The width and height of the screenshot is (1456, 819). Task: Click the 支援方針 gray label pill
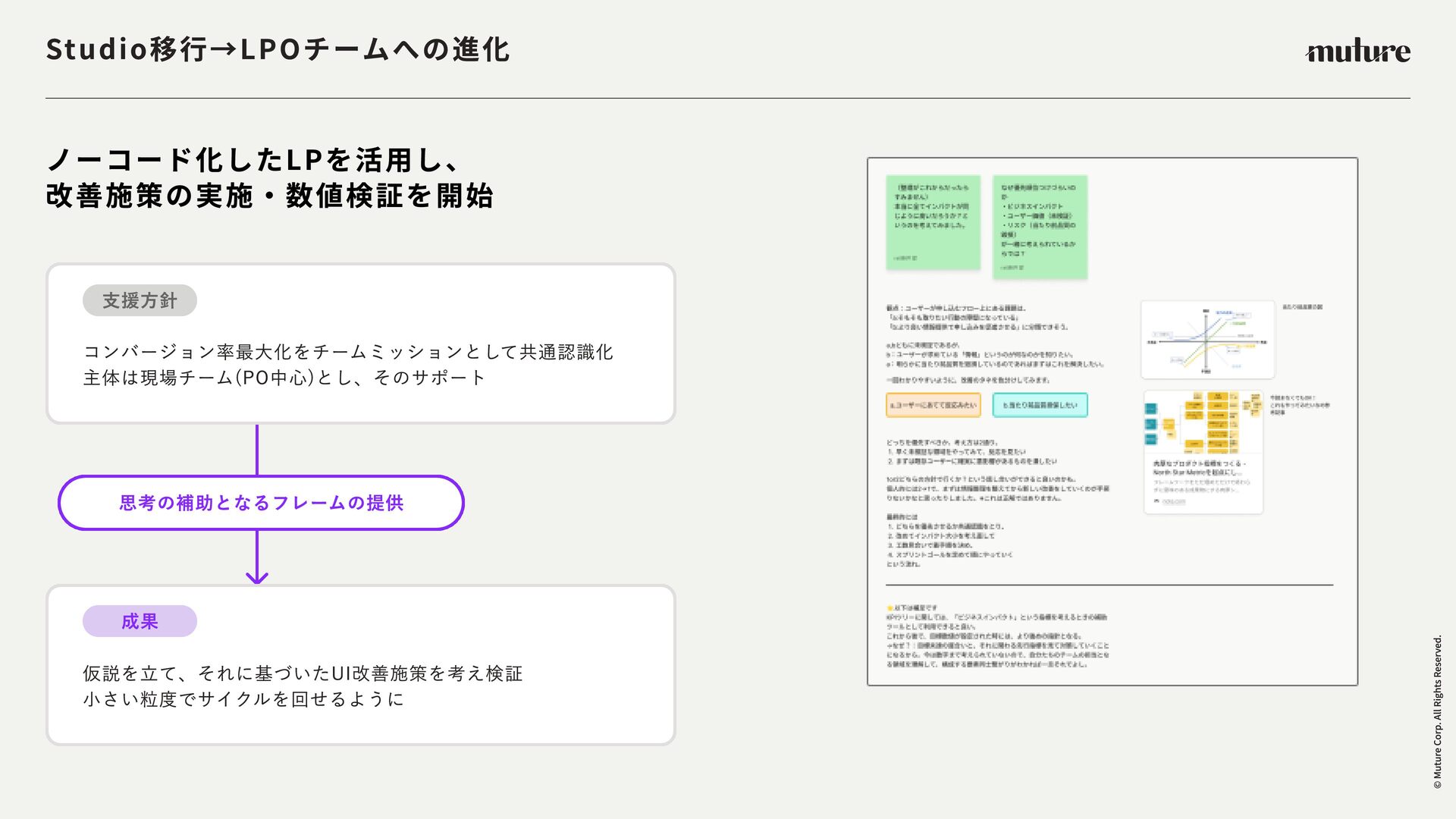click(140, 300)
